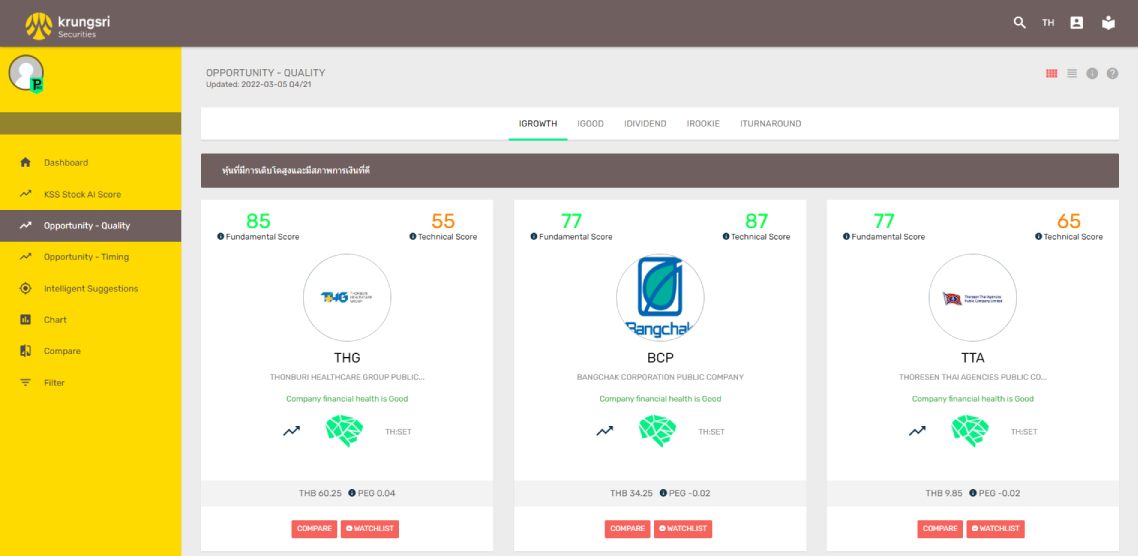
Task: Switch to IGOOD tab
Action: pos(590,124)
